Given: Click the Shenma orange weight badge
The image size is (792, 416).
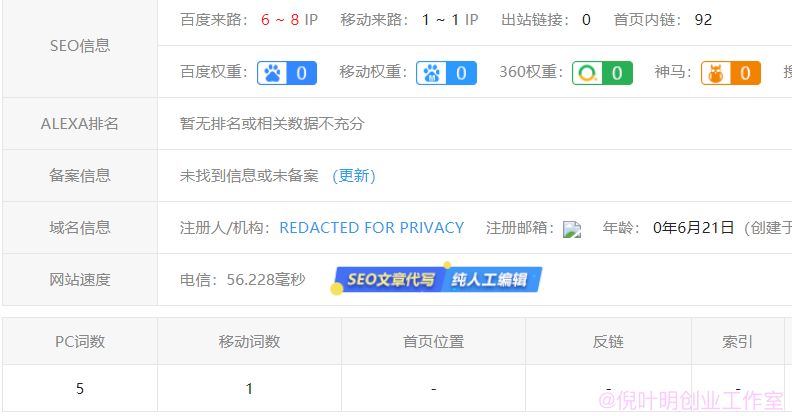Looking at the screenshot, I should click(x=731, y=73).
